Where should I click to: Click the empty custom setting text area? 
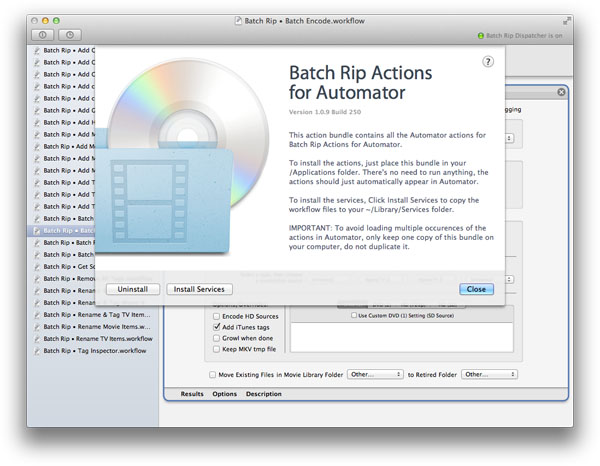(x=402, y=337)
